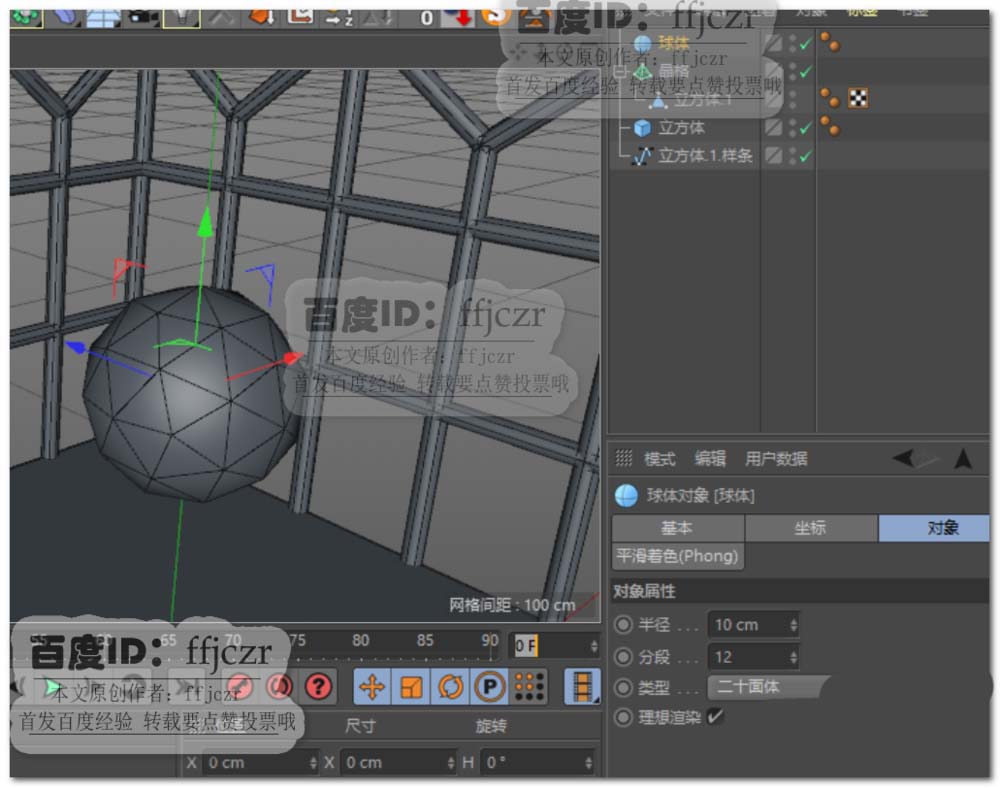The width and height of the screenshot is (1000, 788).
Task: Toggle the green enable check for 立方体.1.样条
Action: coord(805,156)
